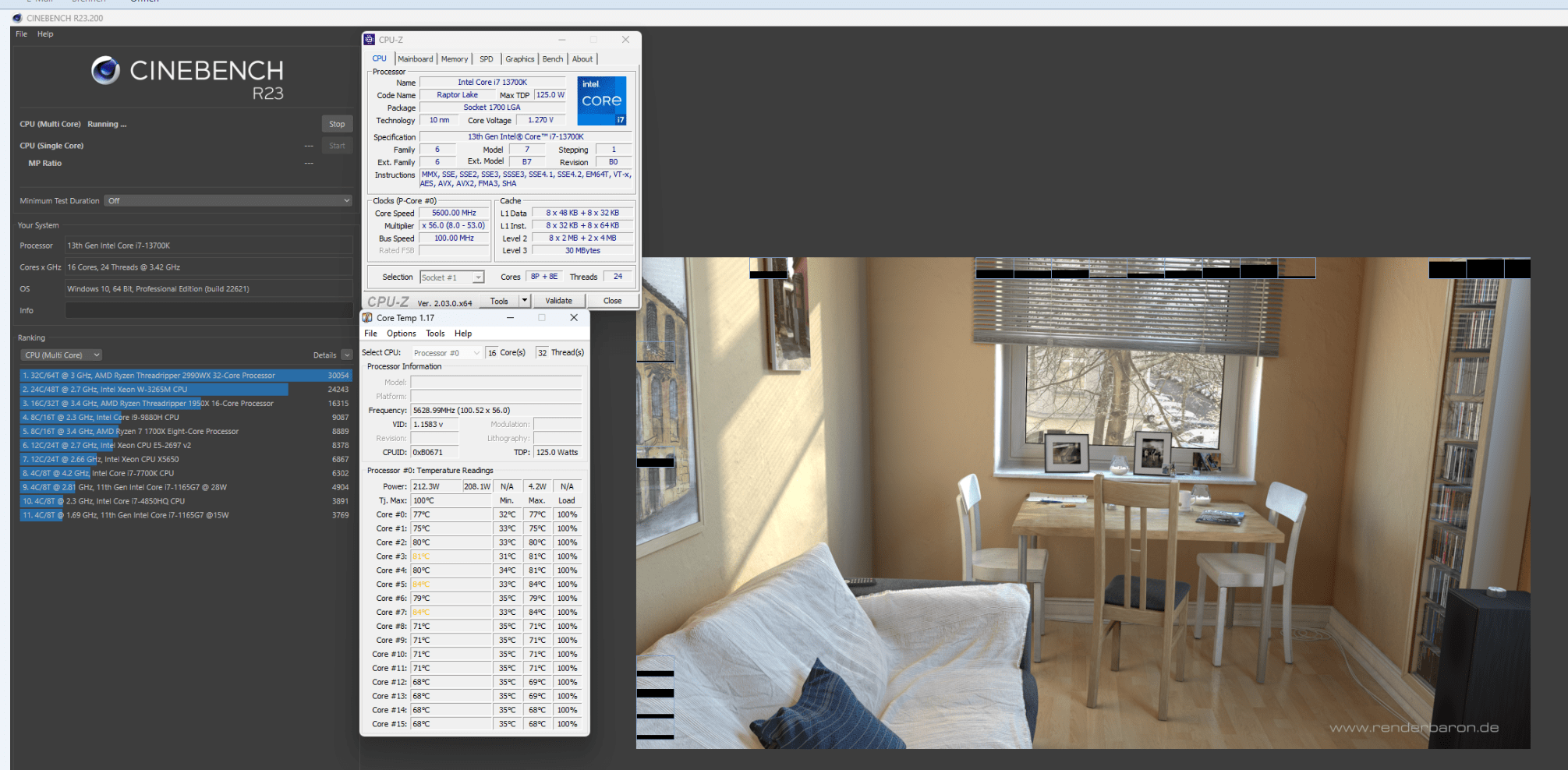Viewport: 1568px width, 770px height.
Task: Click the Level 3 cache value 30 MBytes
Action: point(582,251)
